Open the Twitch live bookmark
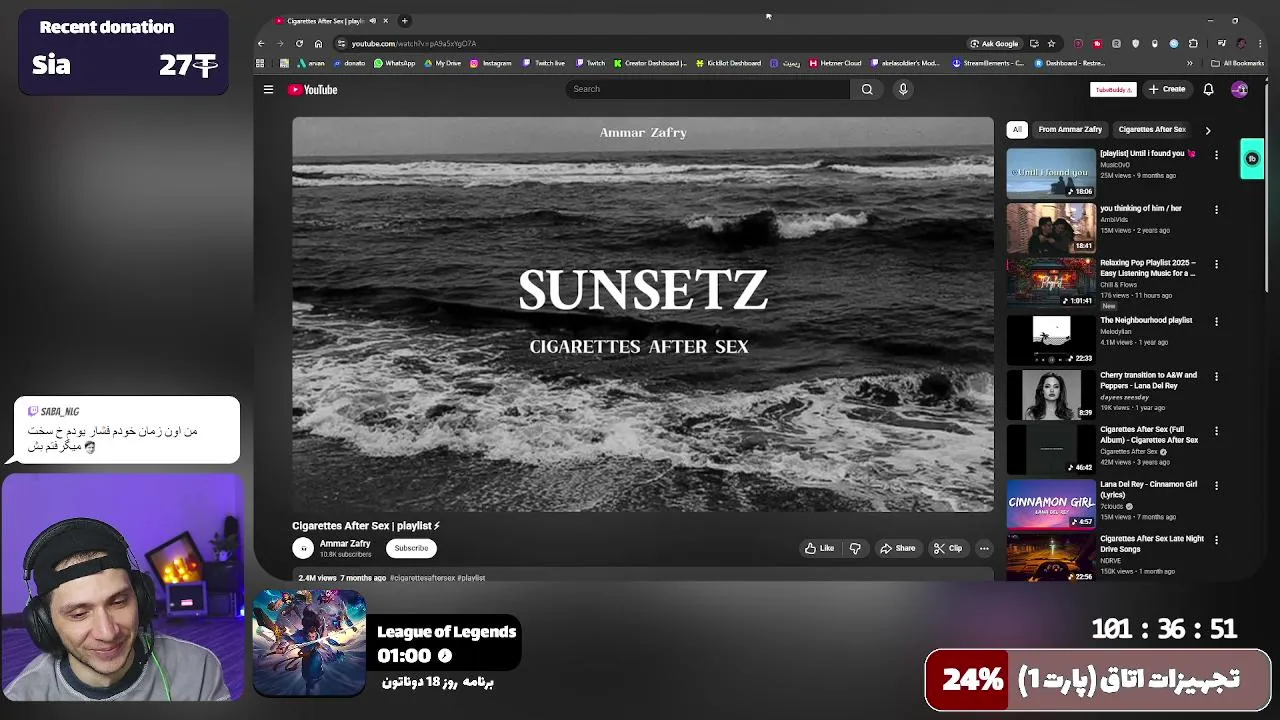This screenshot has height=720, width=1280. (x=544, y=63)
